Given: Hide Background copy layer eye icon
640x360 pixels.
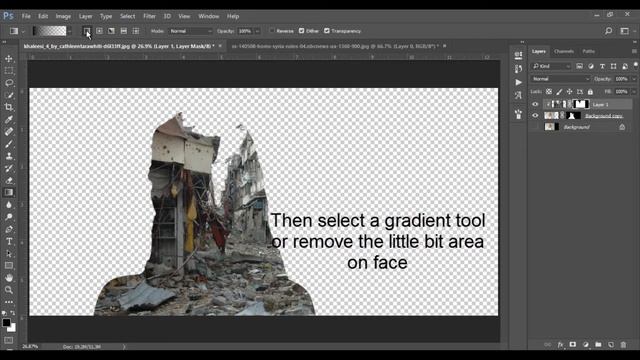Looking at the screenshot, I should click(535, 116).
